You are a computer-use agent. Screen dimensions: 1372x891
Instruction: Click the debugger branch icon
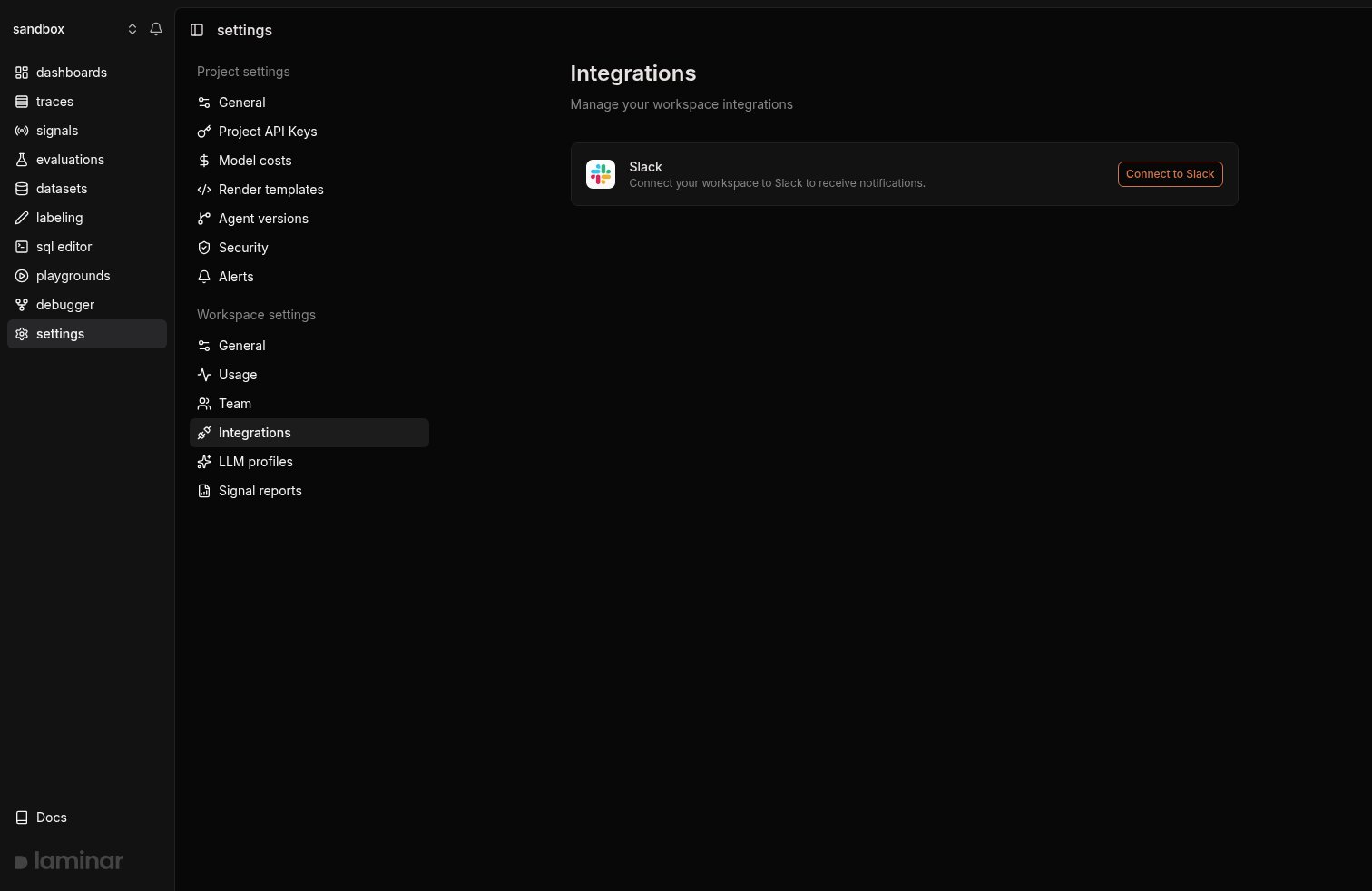(x=22, y=305)
